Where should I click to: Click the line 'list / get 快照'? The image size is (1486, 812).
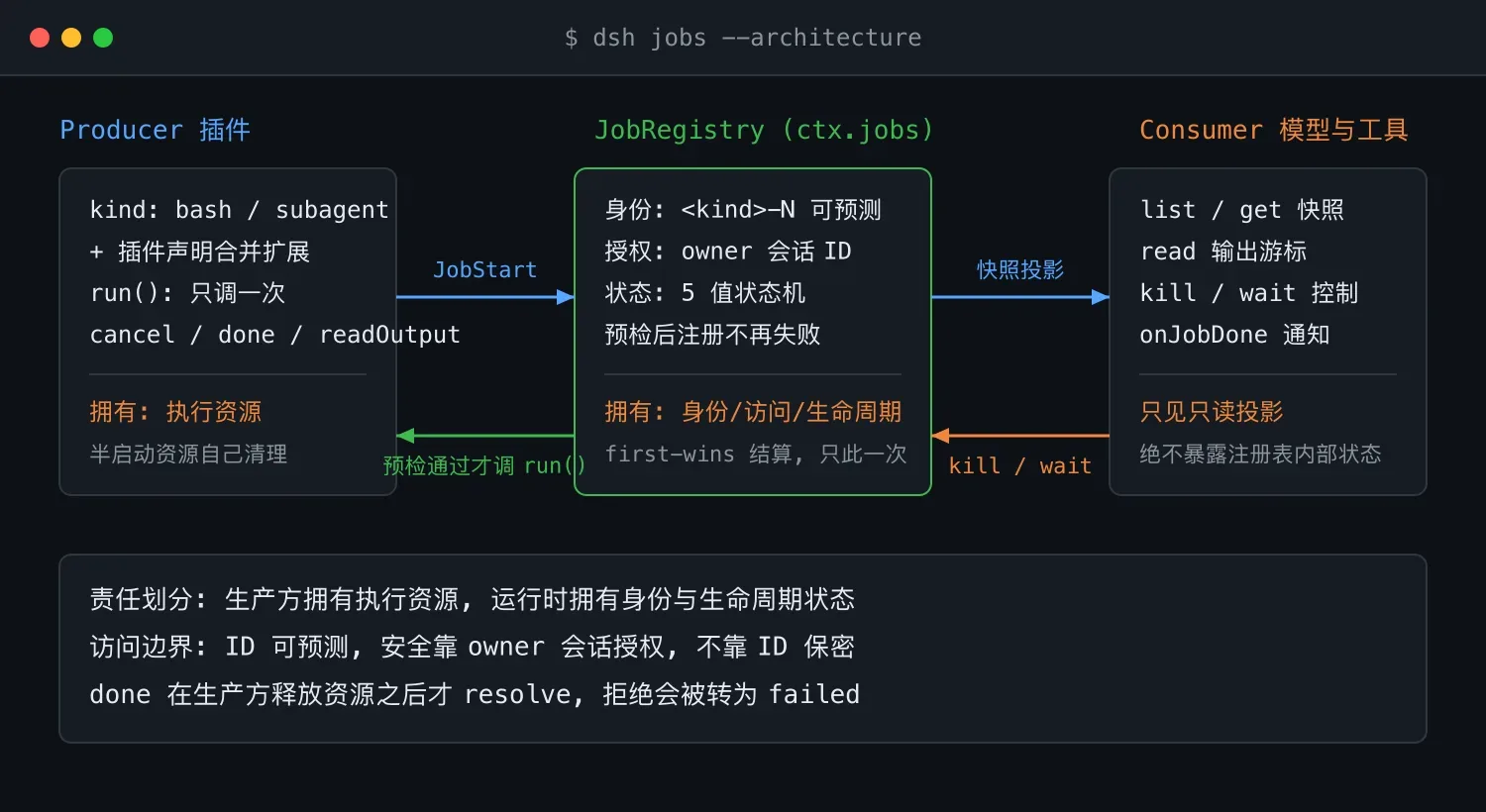click(1241, 210)
